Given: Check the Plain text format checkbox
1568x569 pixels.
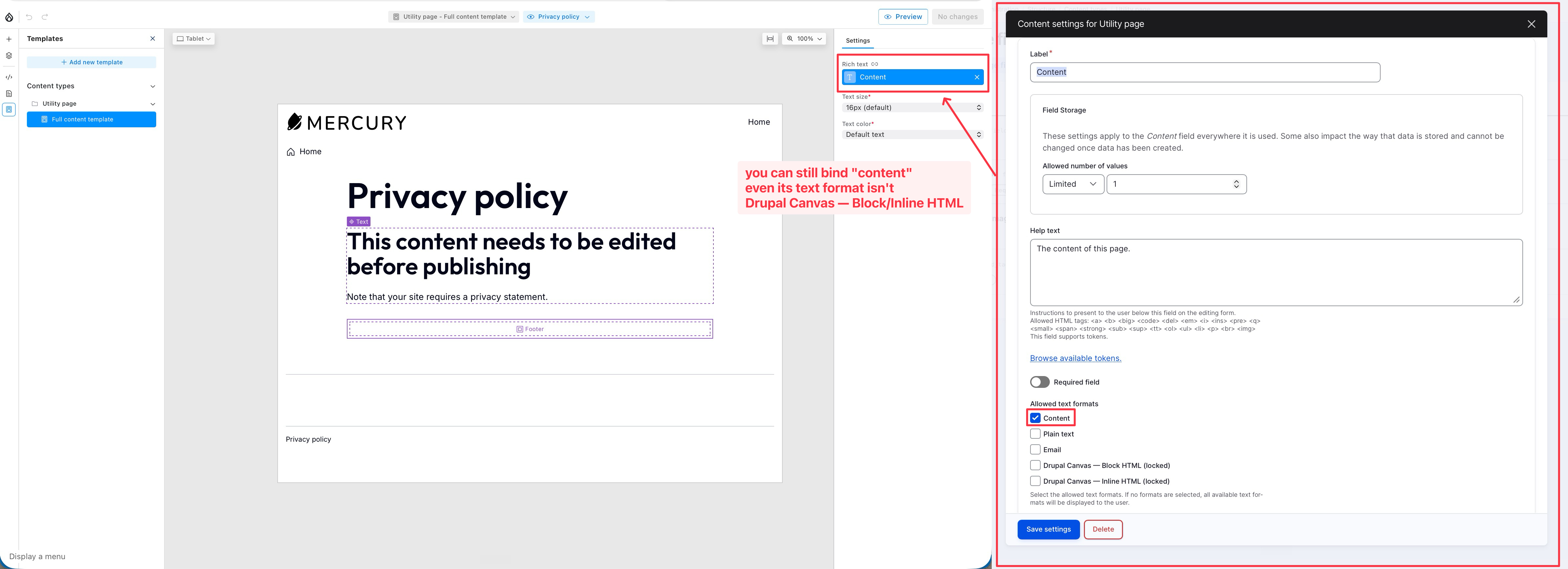Looking at the screenshot, I should coord(1035,434).
